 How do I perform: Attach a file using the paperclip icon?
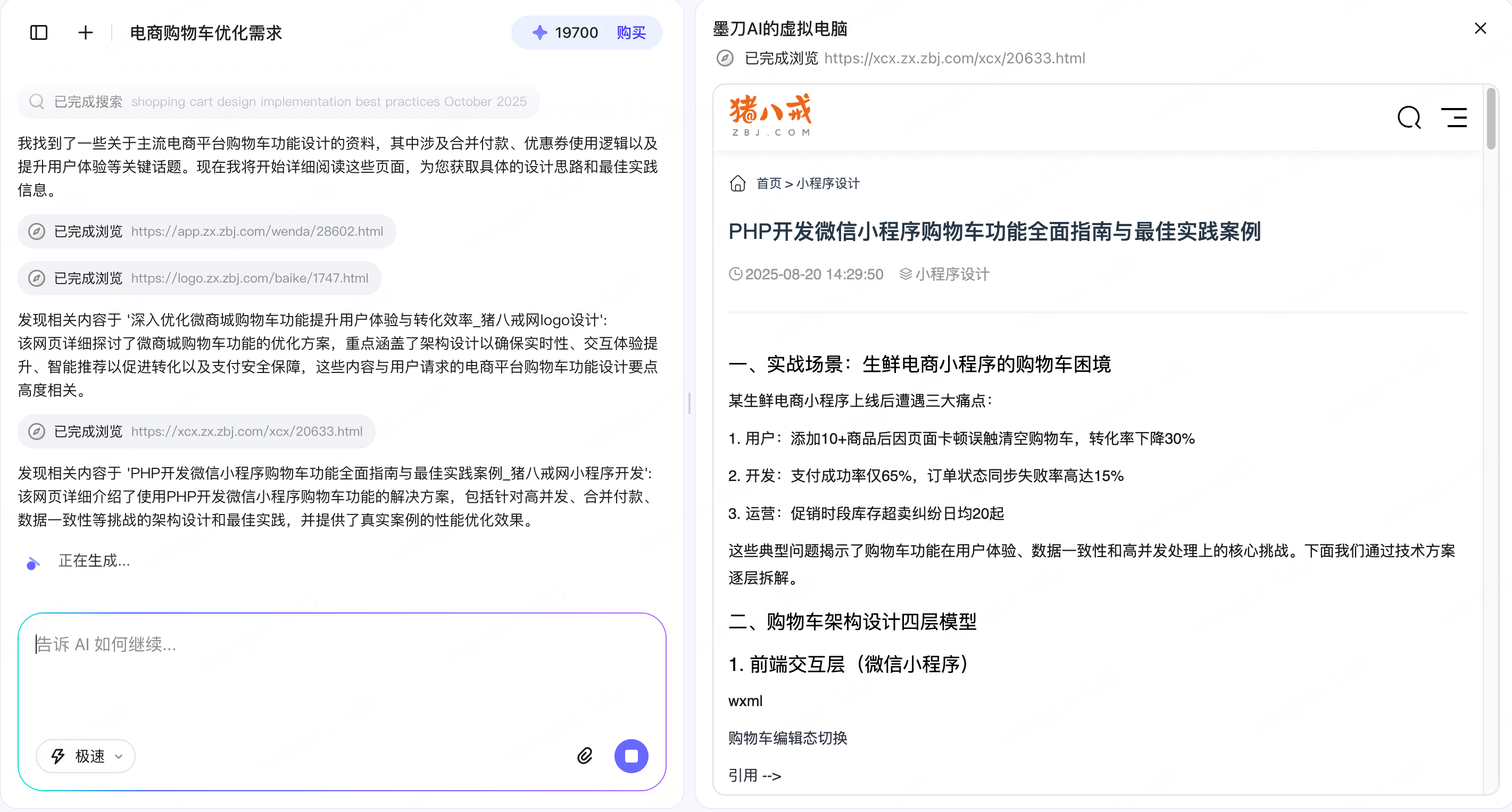585,756
